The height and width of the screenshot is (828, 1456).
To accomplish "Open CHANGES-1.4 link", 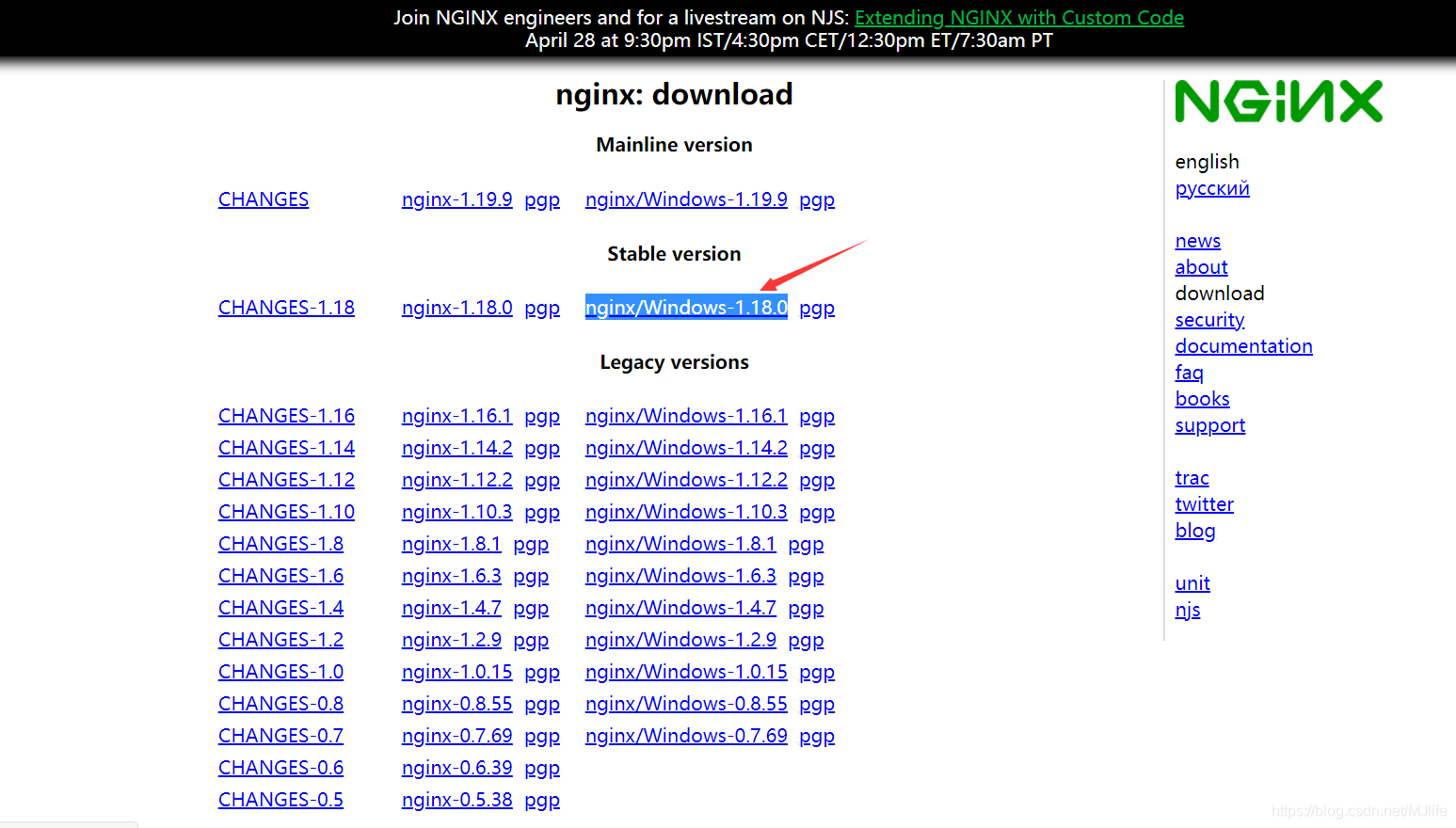I will click(x=280, y=608).
